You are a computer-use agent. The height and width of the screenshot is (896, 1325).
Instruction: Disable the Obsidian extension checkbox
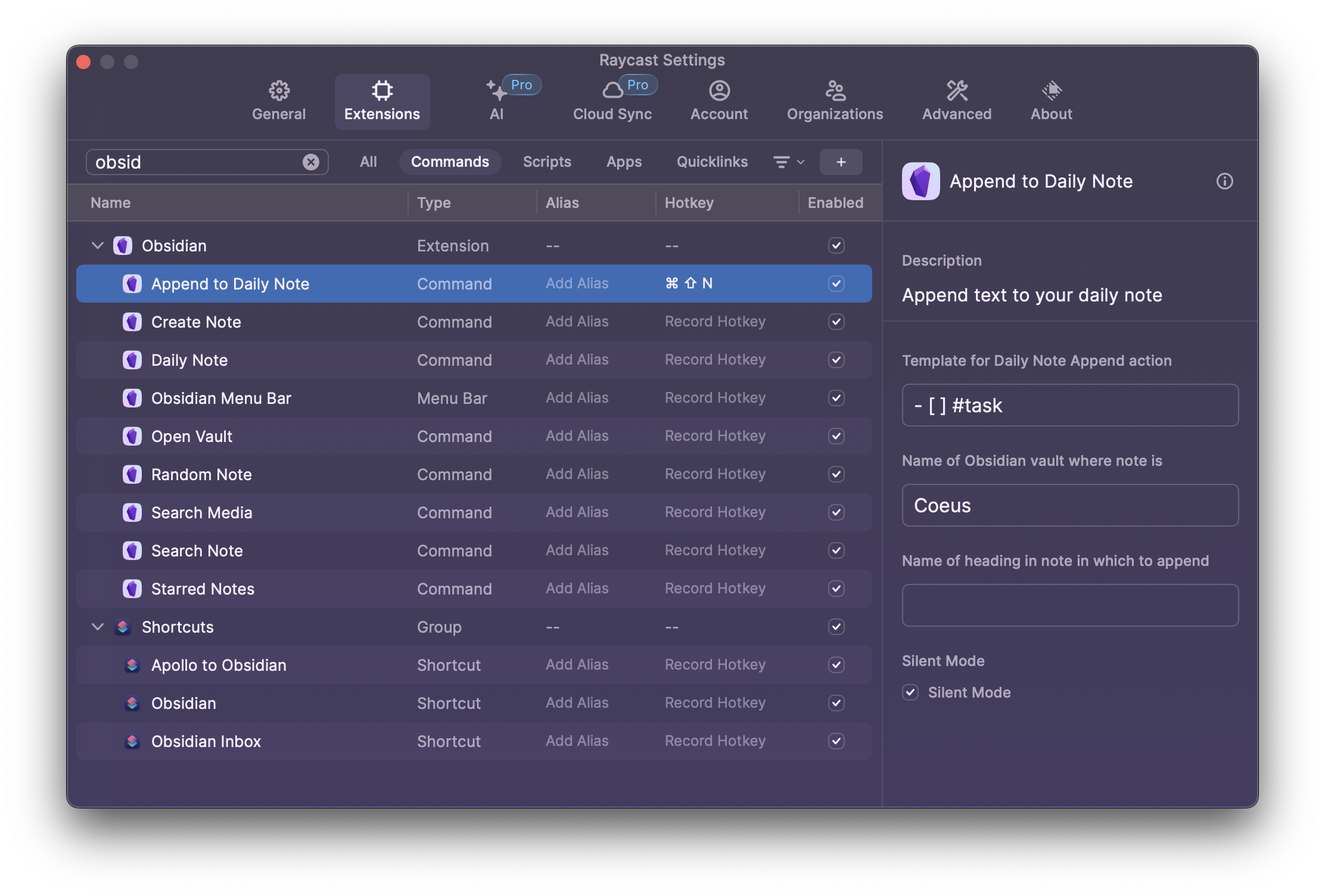click(836, 245)
